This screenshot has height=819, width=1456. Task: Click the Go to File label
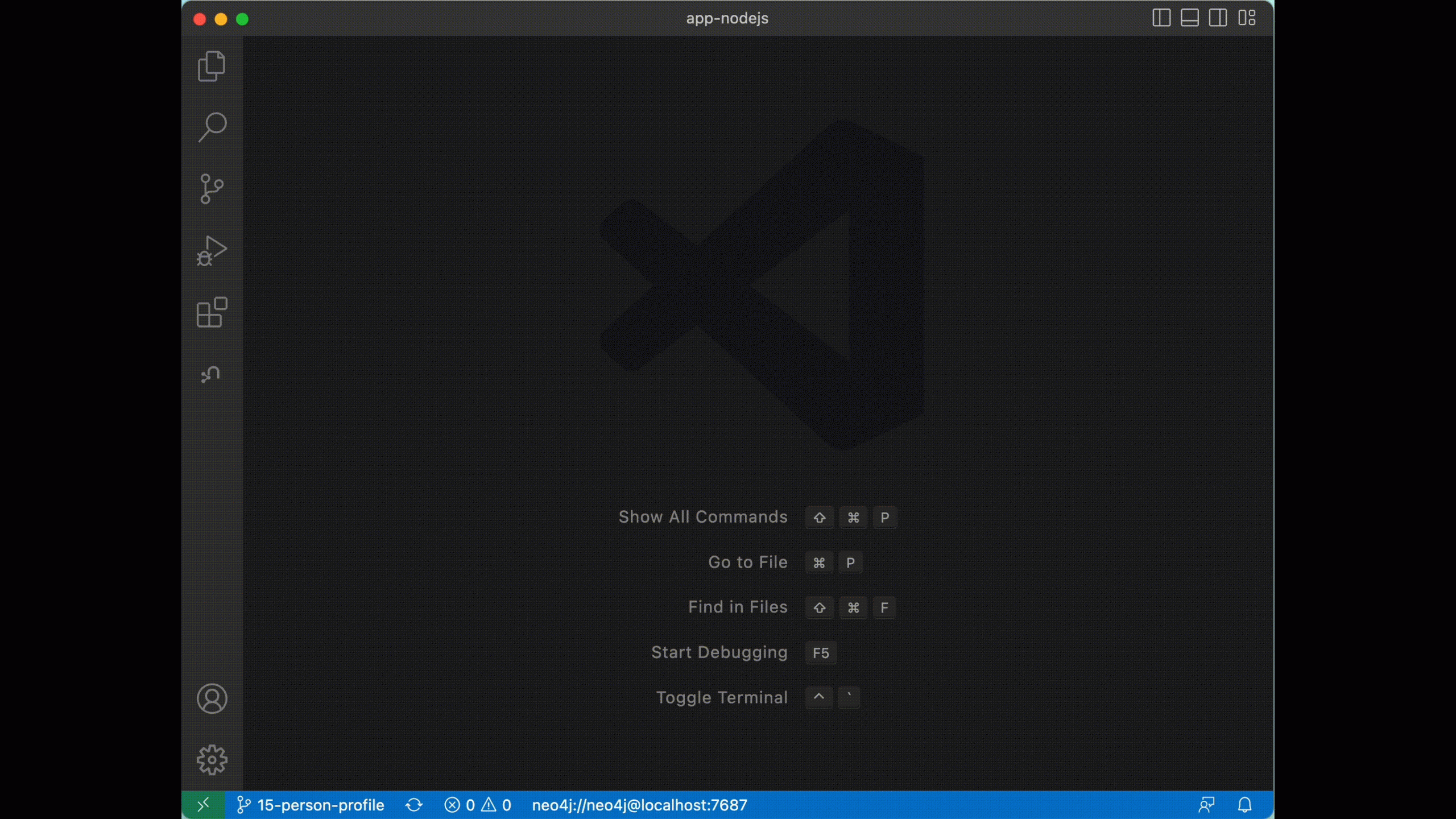[748, 562]
